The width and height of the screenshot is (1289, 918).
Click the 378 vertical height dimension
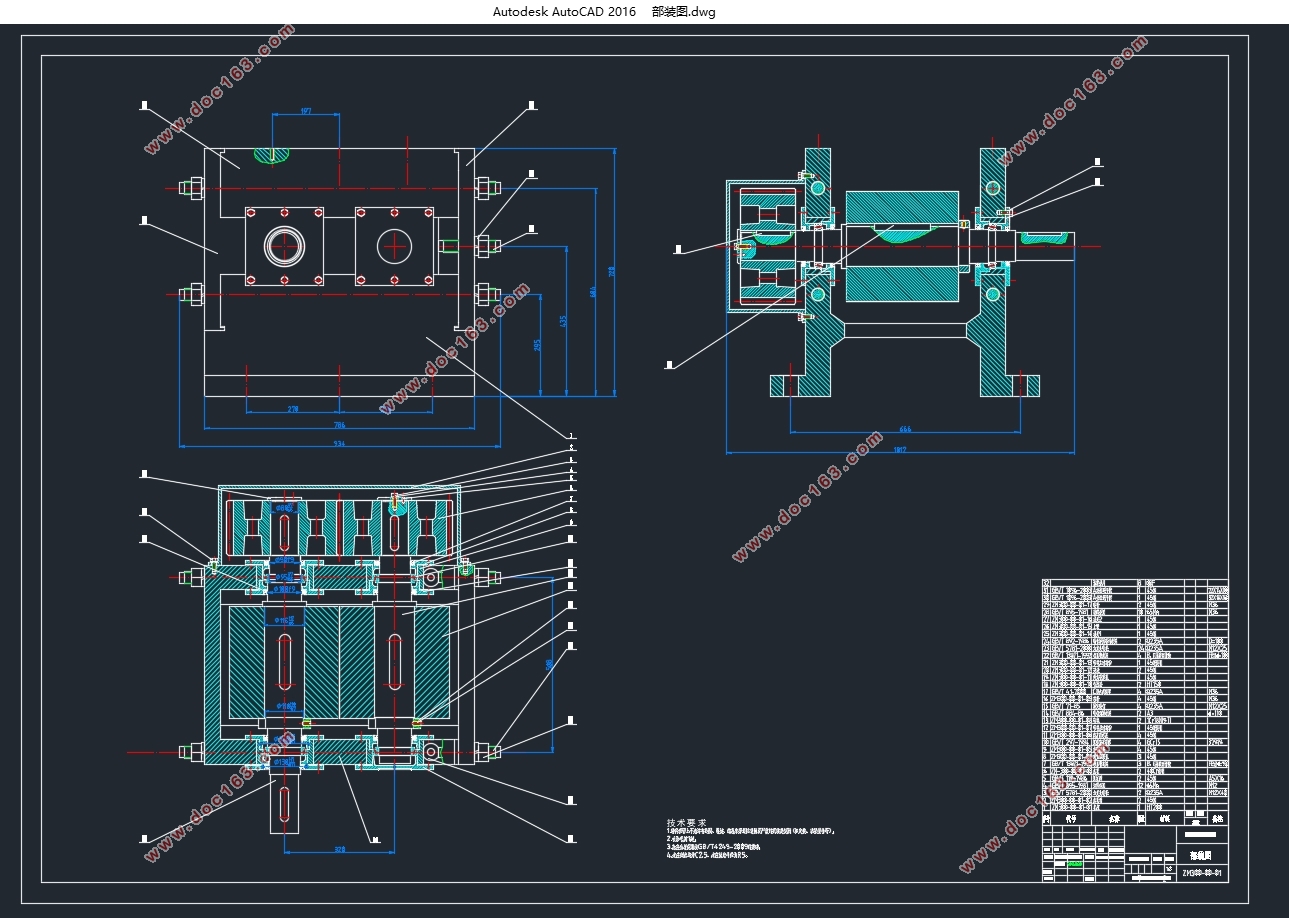click(x=613, y=271)
